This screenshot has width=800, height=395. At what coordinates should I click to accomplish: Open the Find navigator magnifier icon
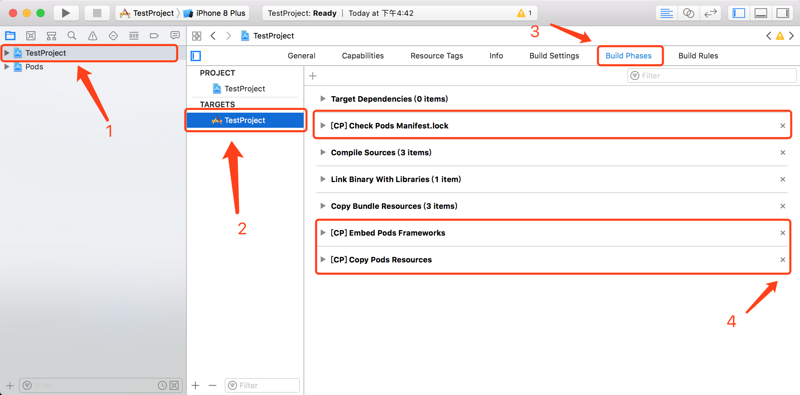[x=72, y=36]
